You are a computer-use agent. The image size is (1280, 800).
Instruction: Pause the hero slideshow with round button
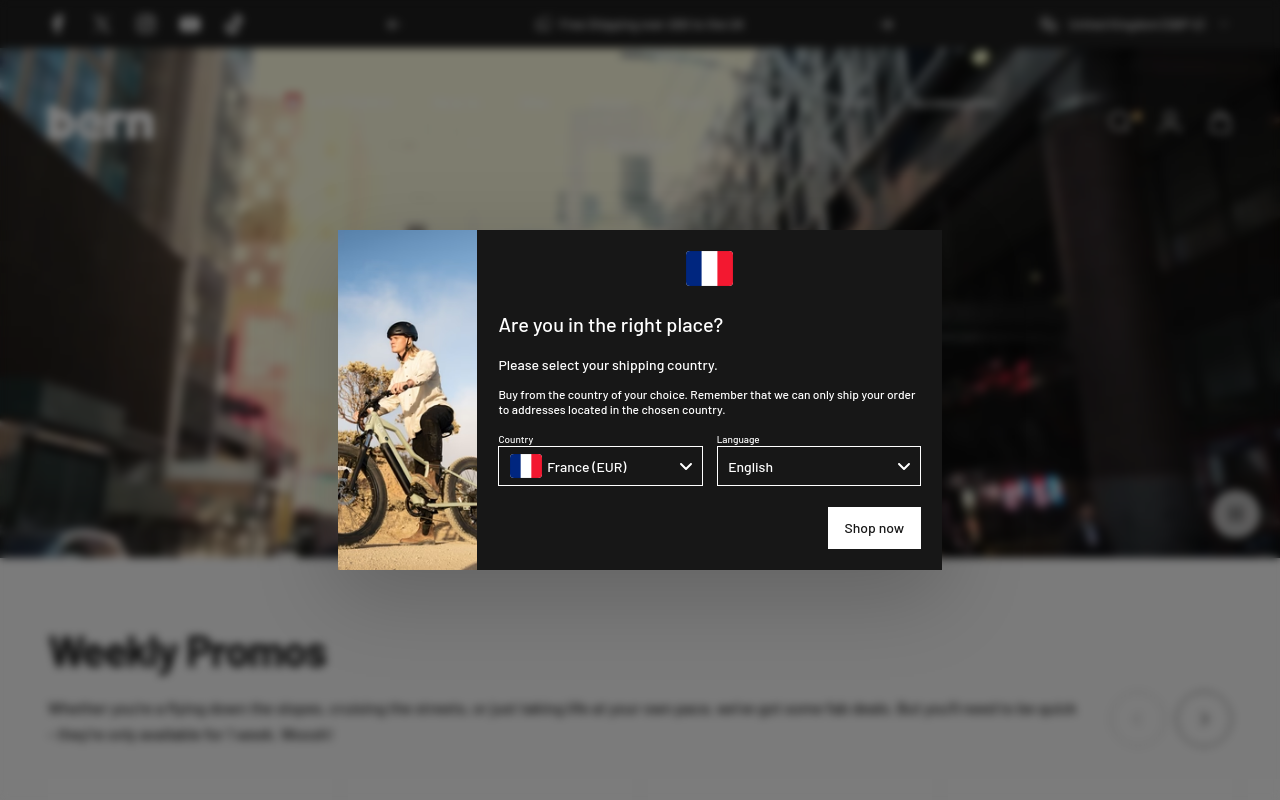click(x=1236, y=514)
